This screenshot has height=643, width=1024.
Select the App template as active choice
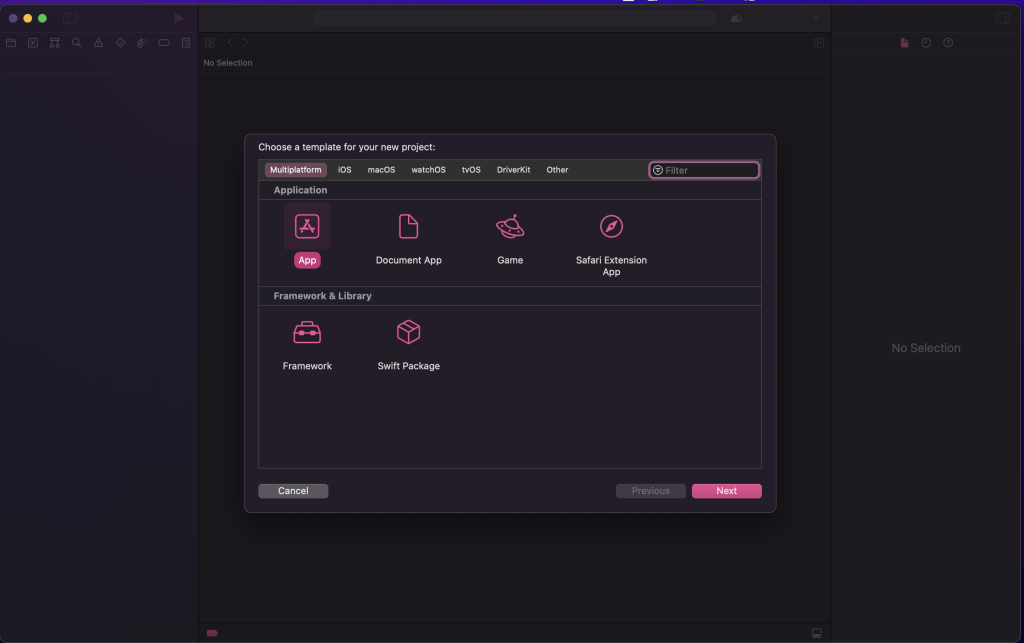tap(307, 226)
